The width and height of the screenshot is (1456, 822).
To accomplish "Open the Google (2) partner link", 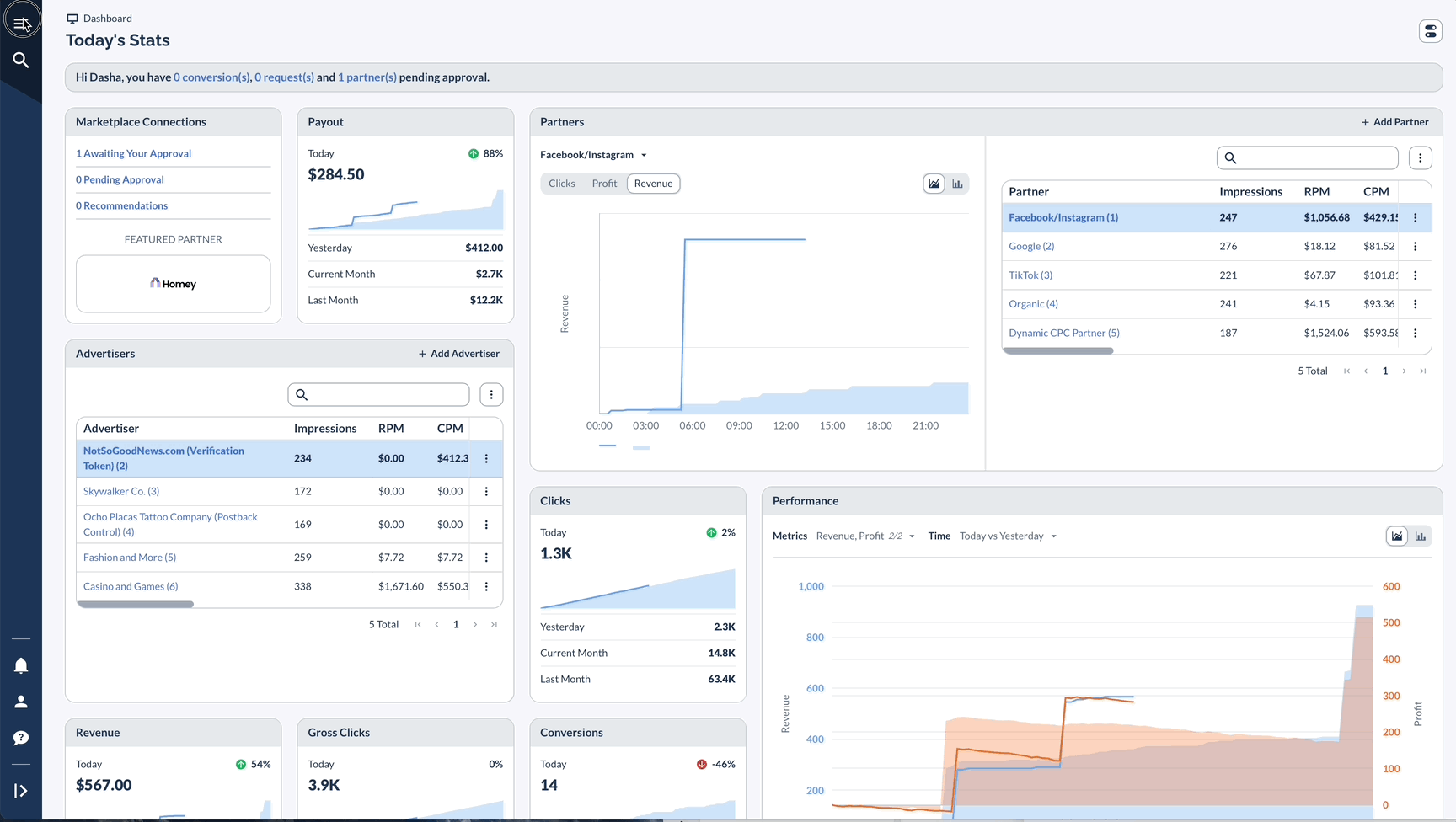I will (1031, 246).
